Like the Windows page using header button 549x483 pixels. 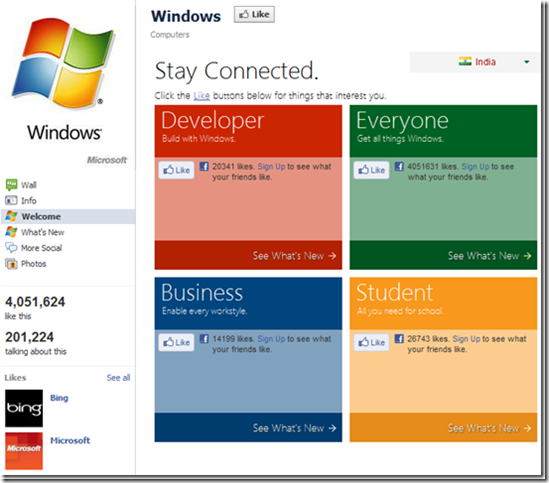tap(254, 14)
